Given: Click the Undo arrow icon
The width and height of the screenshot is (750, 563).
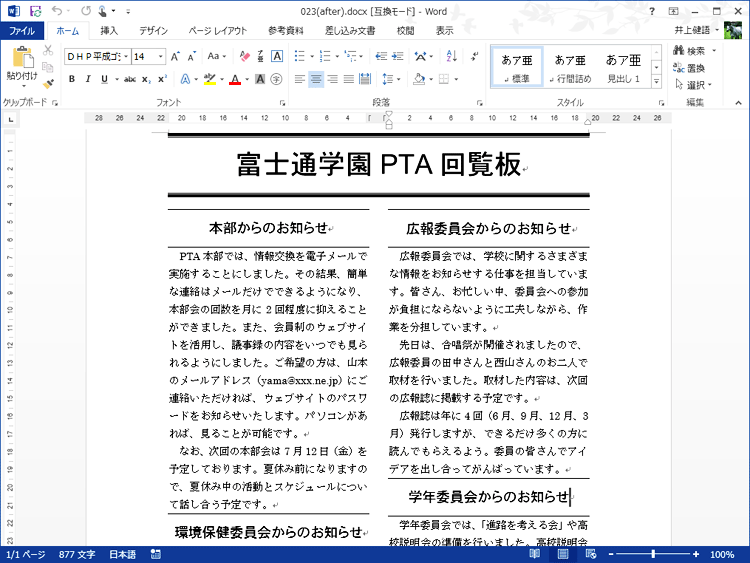Looking at the screenshot, I should click(57, 11).
